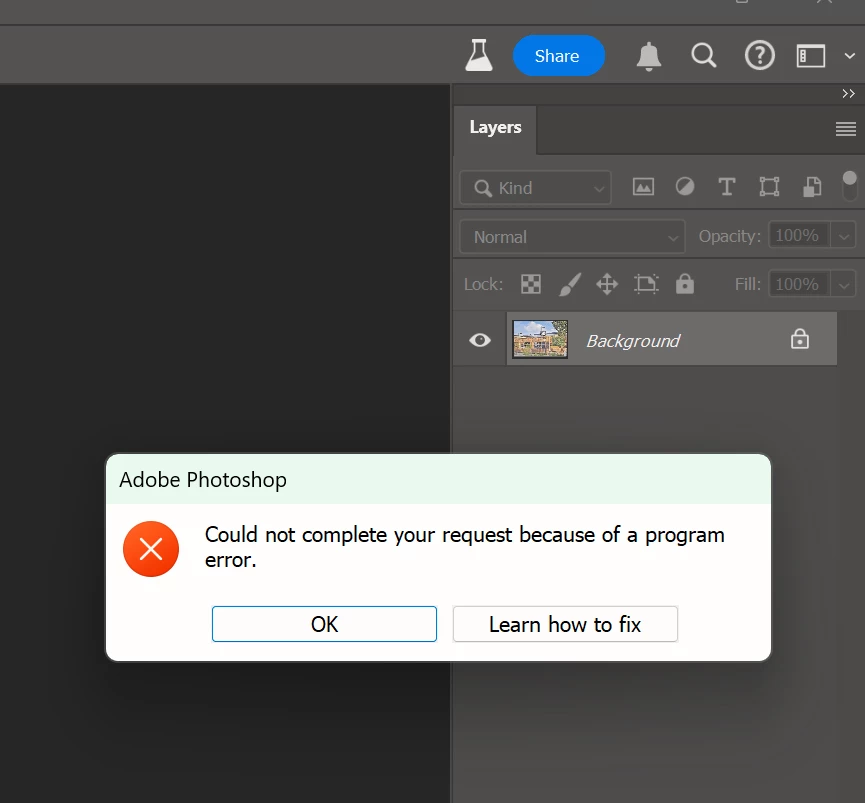Open the Layers panel menu
This screenshot has width=865, height=803.
846,129
